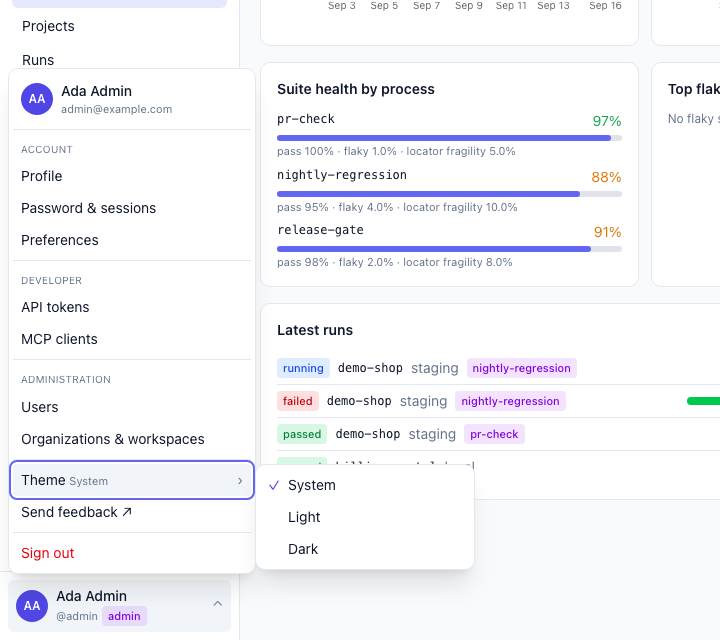This screenshot has width=720, height=640.
Task: Click the Theme row chevron arrow
Action: (240, 481)
